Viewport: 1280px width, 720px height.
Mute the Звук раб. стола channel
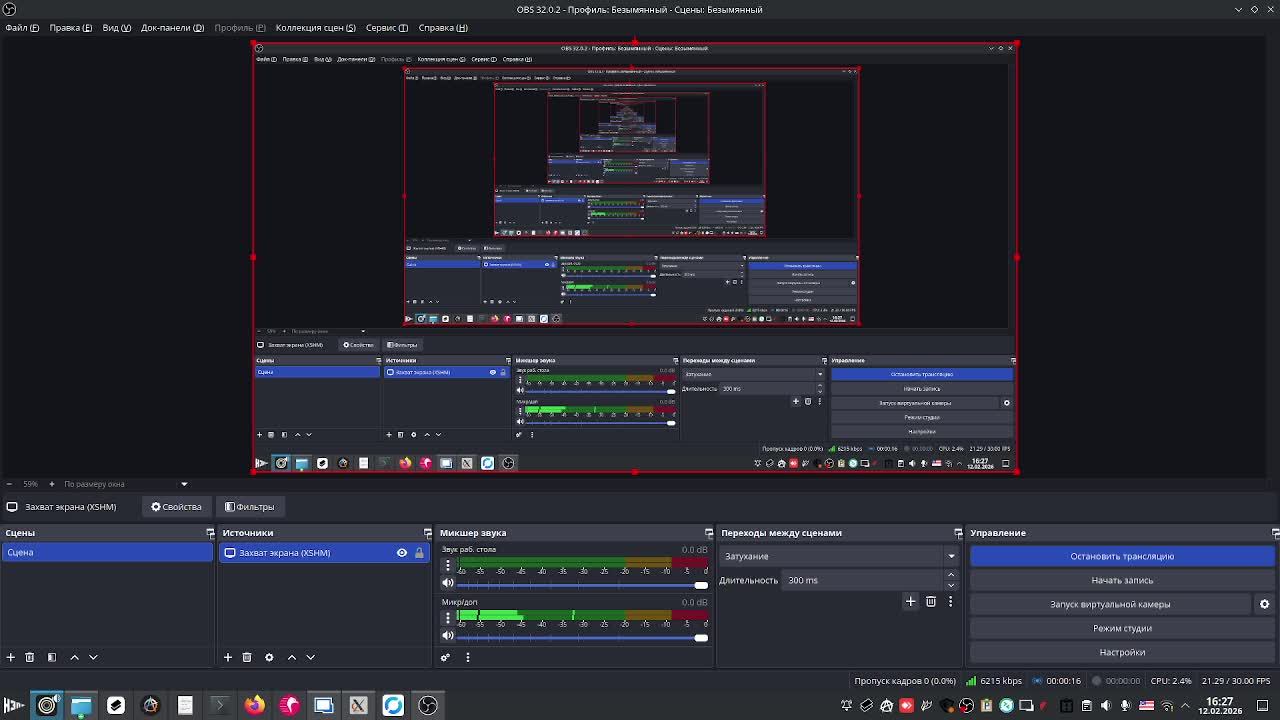click(448, 583)
